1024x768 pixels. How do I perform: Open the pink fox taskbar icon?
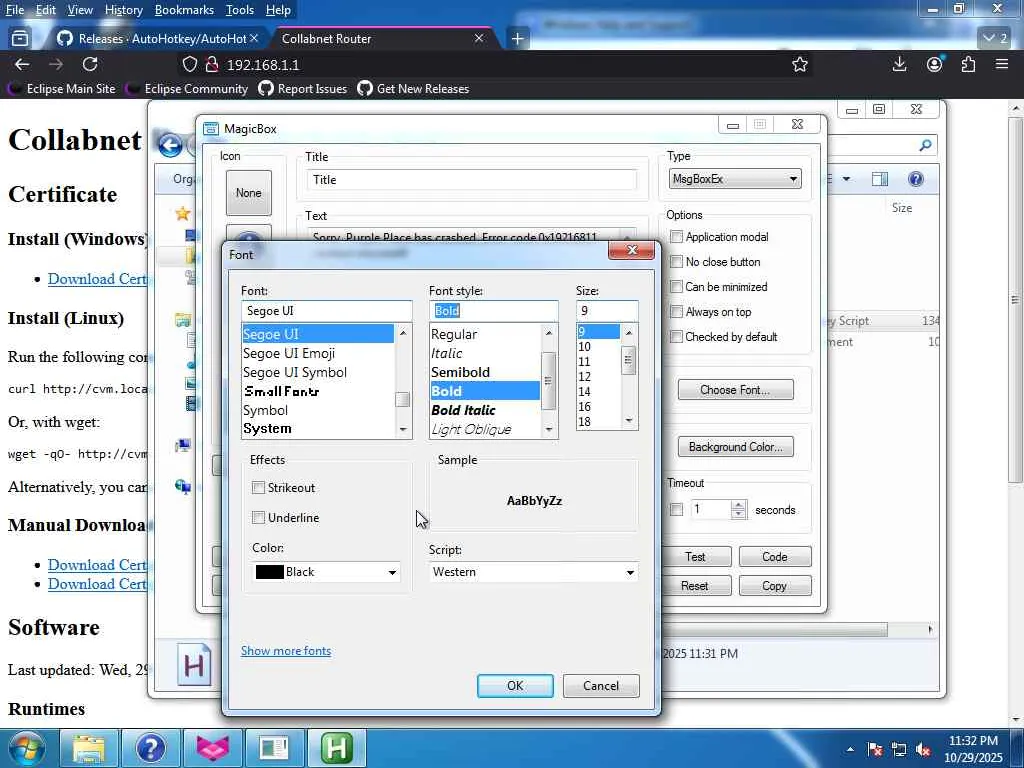pyautogui.click(x=213, y=748)
